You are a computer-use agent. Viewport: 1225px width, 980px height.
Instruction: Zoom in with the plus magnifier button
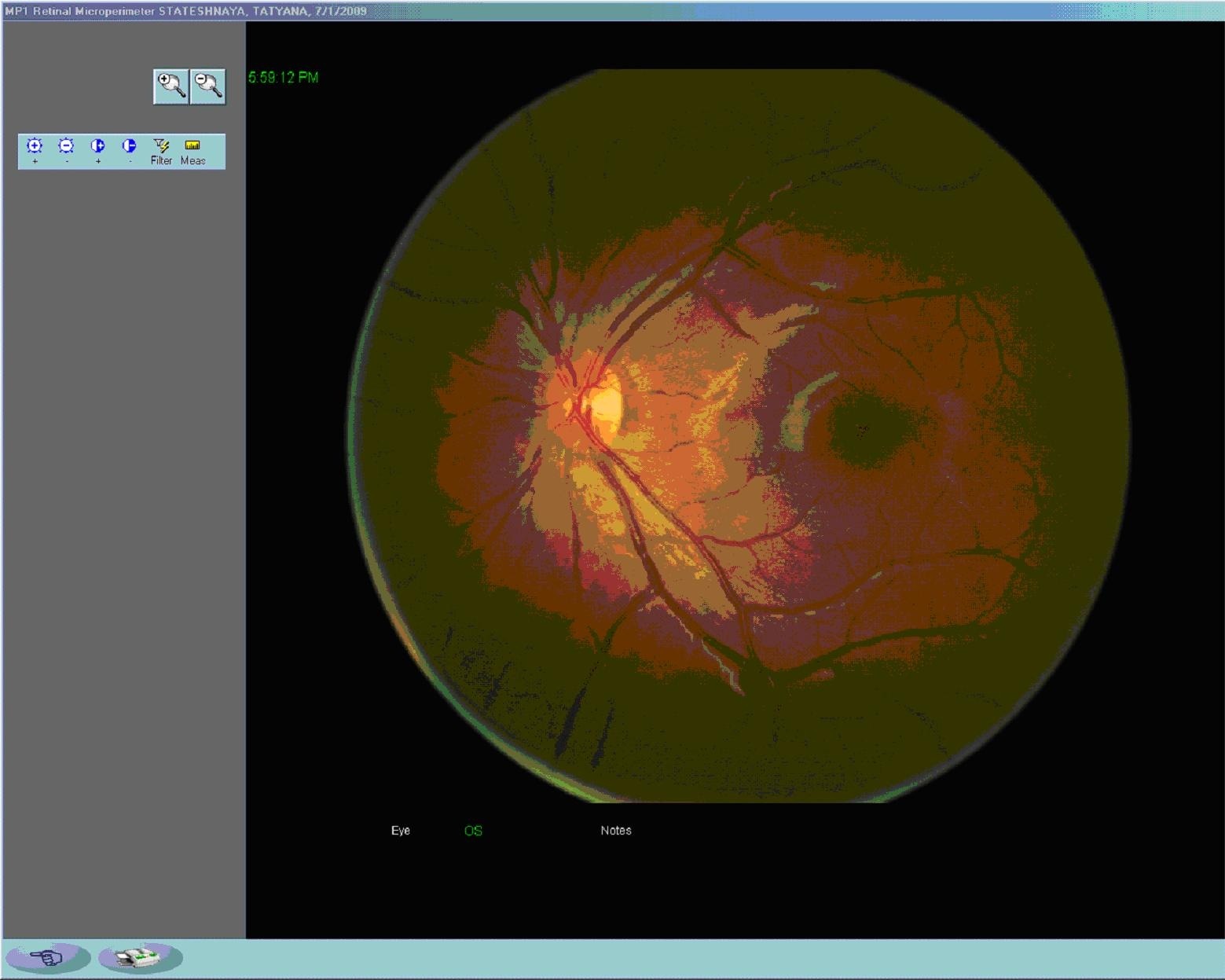pyautogui.click(x=171, y=86)
